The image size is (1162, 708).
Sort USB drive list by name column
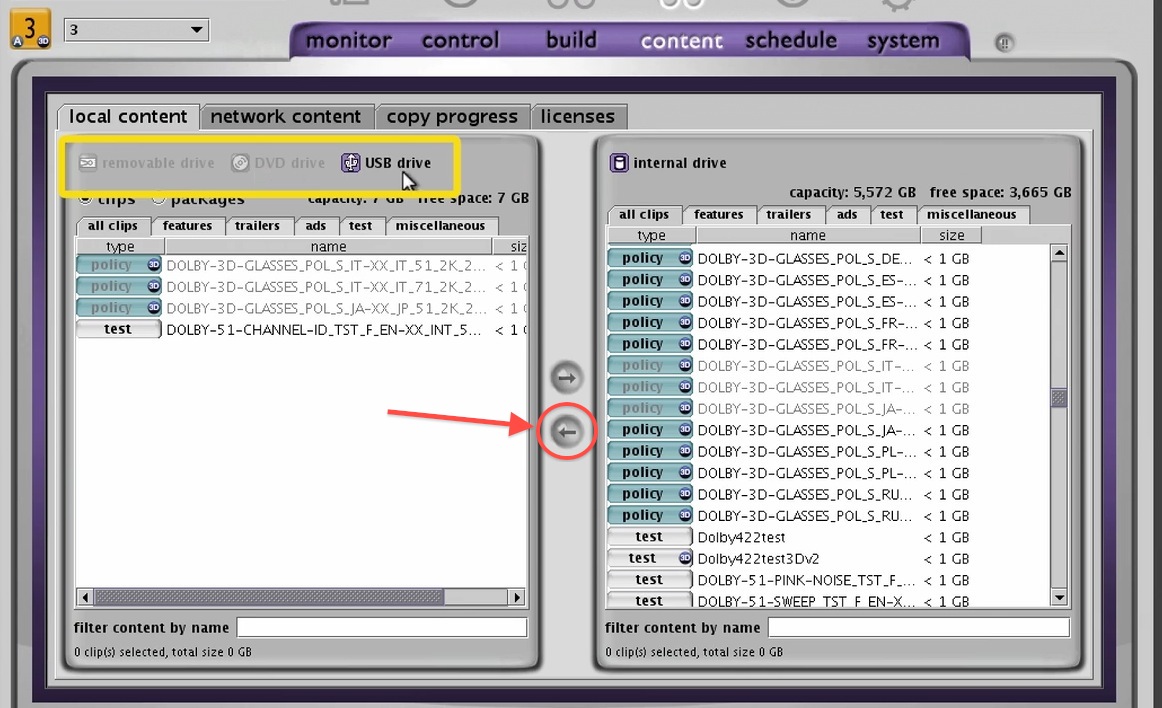click(x=328, y=246)
